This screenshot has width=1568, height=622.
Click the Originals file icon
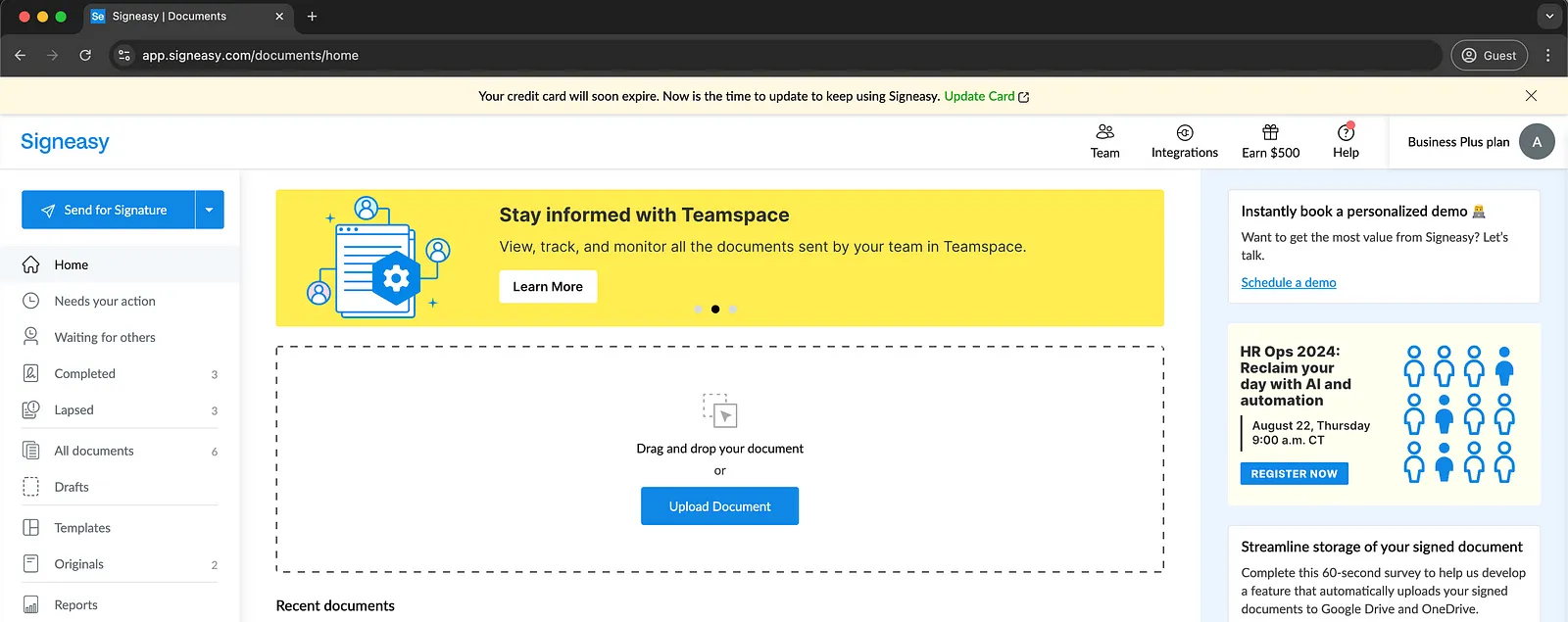31,563
